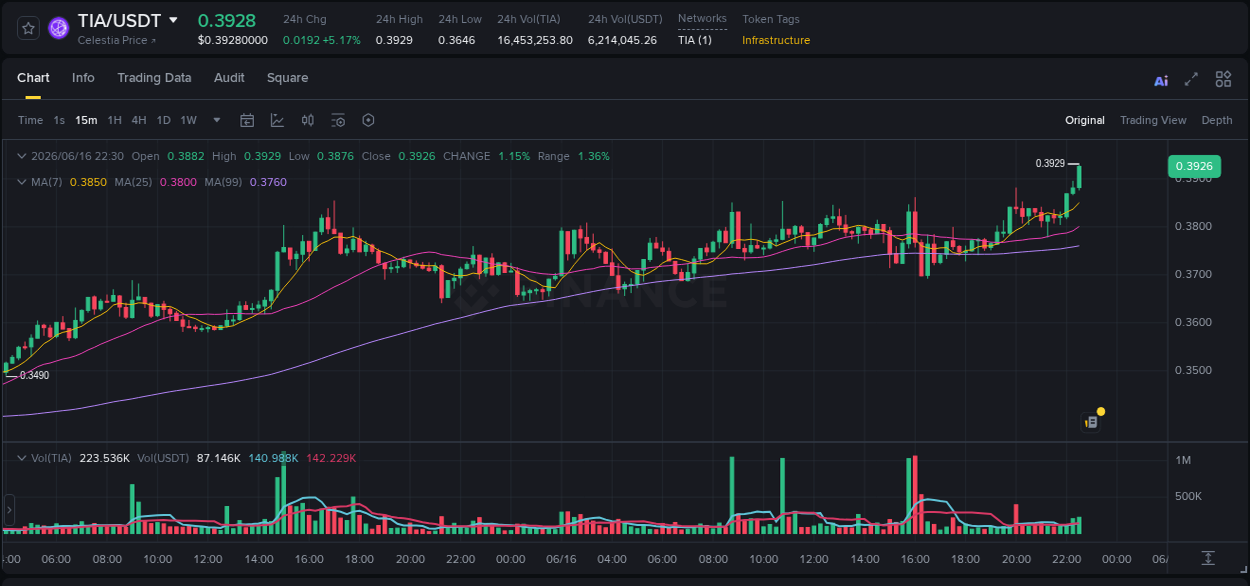Image resolution: width=1250 pixels, height=586 pixels.
Task: Collapse the Vol(TIA) legend chevron
Action: 22,458
